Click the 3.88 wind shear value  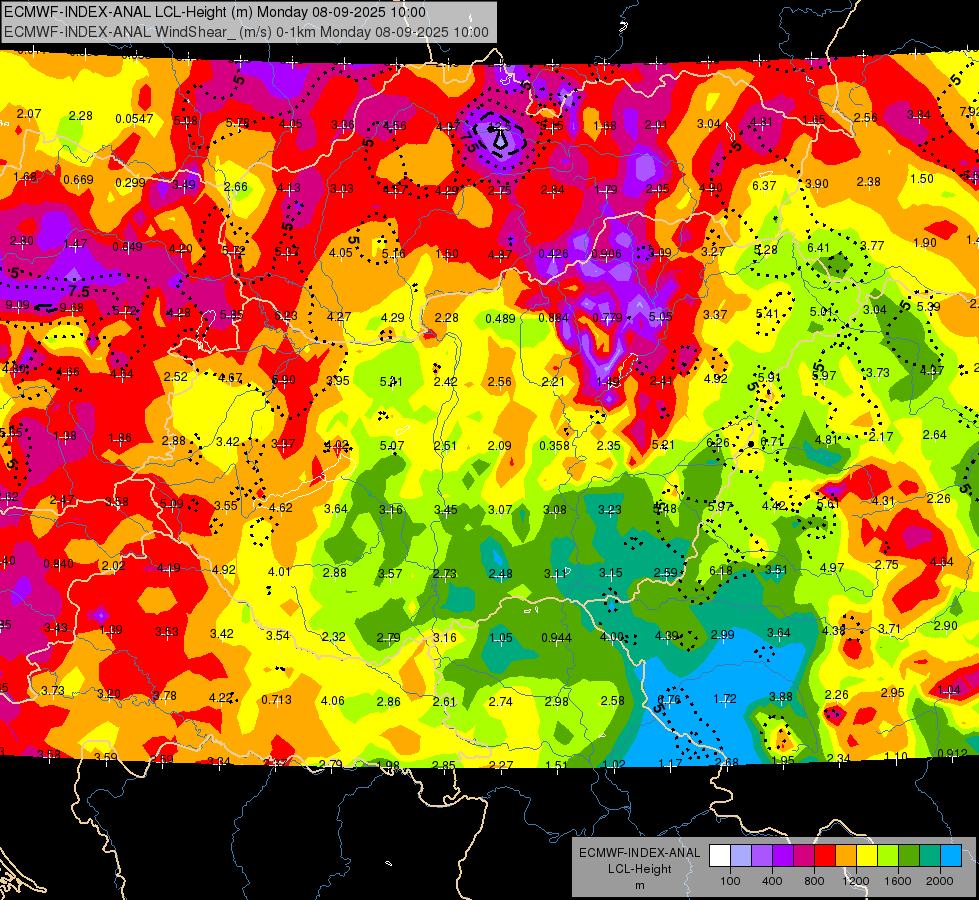tap(780, 696)
